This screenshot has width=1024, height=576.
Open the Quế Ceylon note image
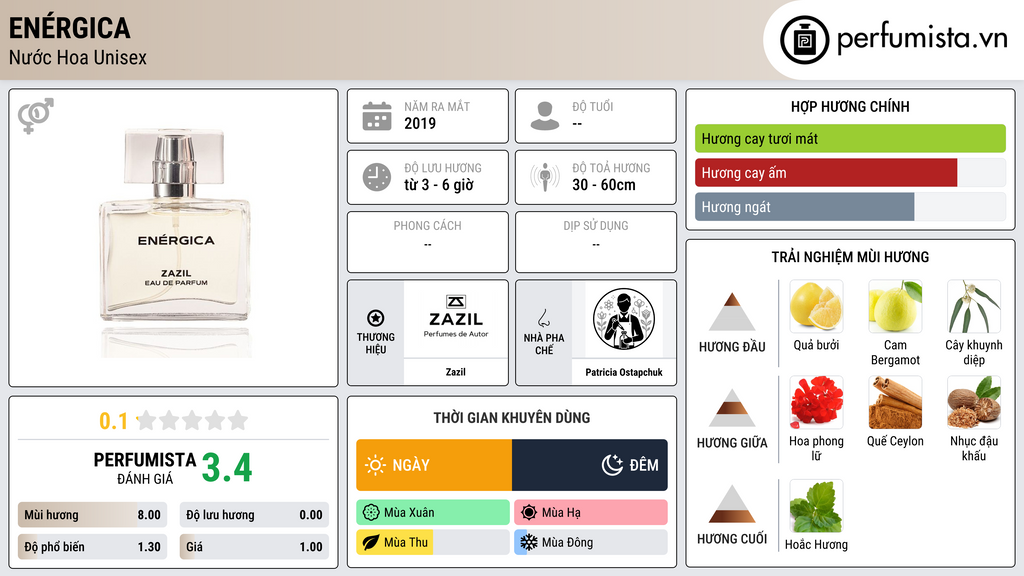pos(895,402)
